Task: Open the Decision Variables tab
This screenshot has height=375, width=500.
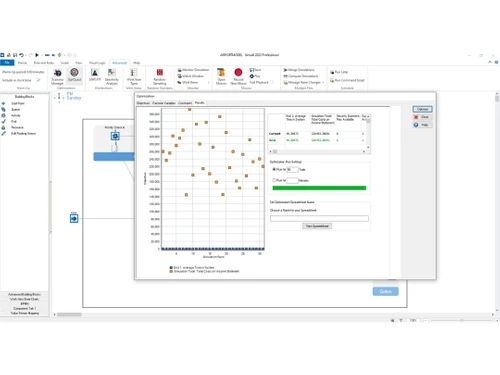Action: [164, 103]
